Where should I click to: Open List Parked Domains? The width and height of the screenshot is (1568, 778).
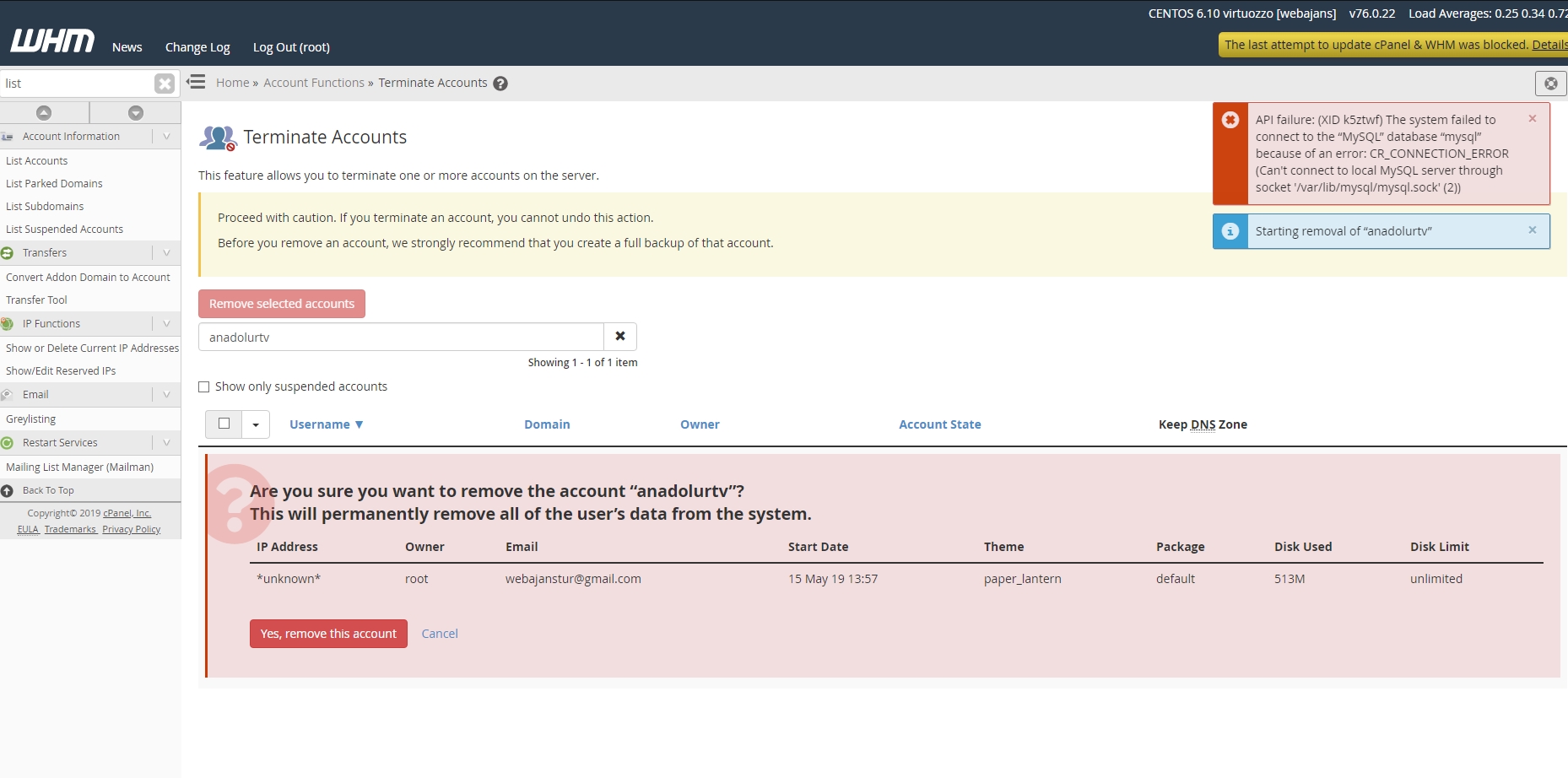tap(54, 184)
